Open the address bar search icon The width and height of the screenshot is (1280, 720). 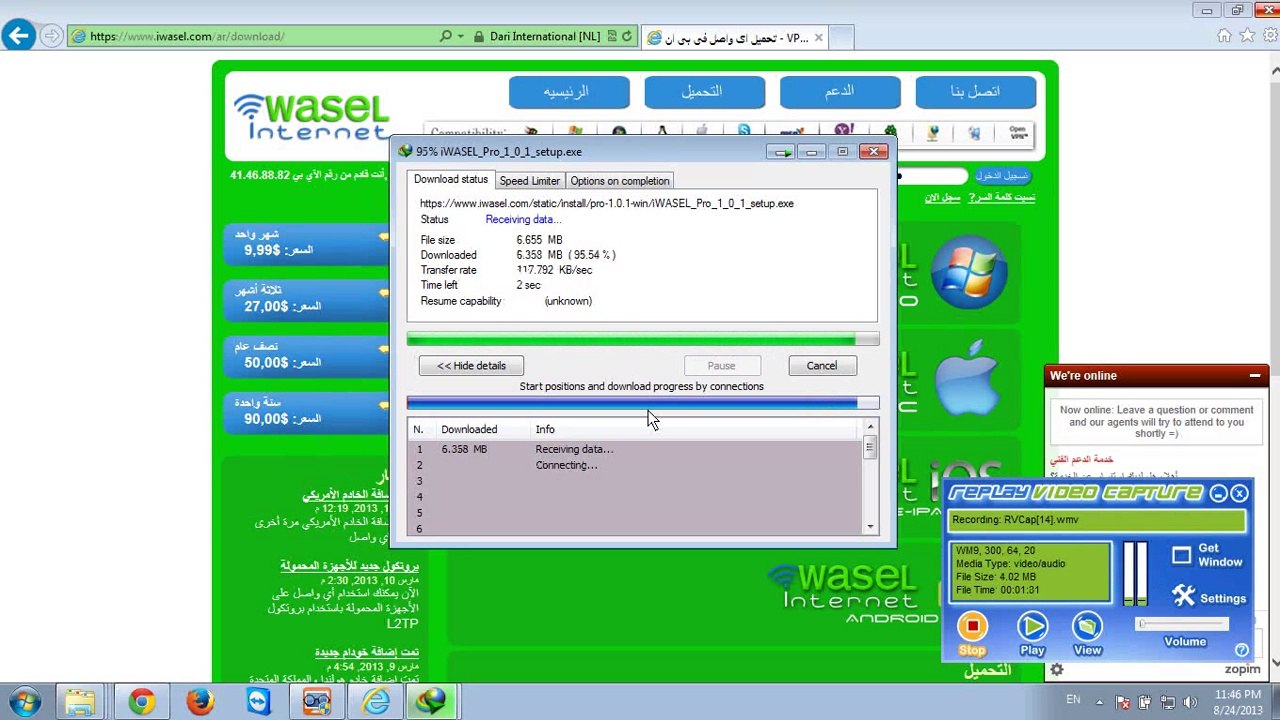tap(445, 36)
